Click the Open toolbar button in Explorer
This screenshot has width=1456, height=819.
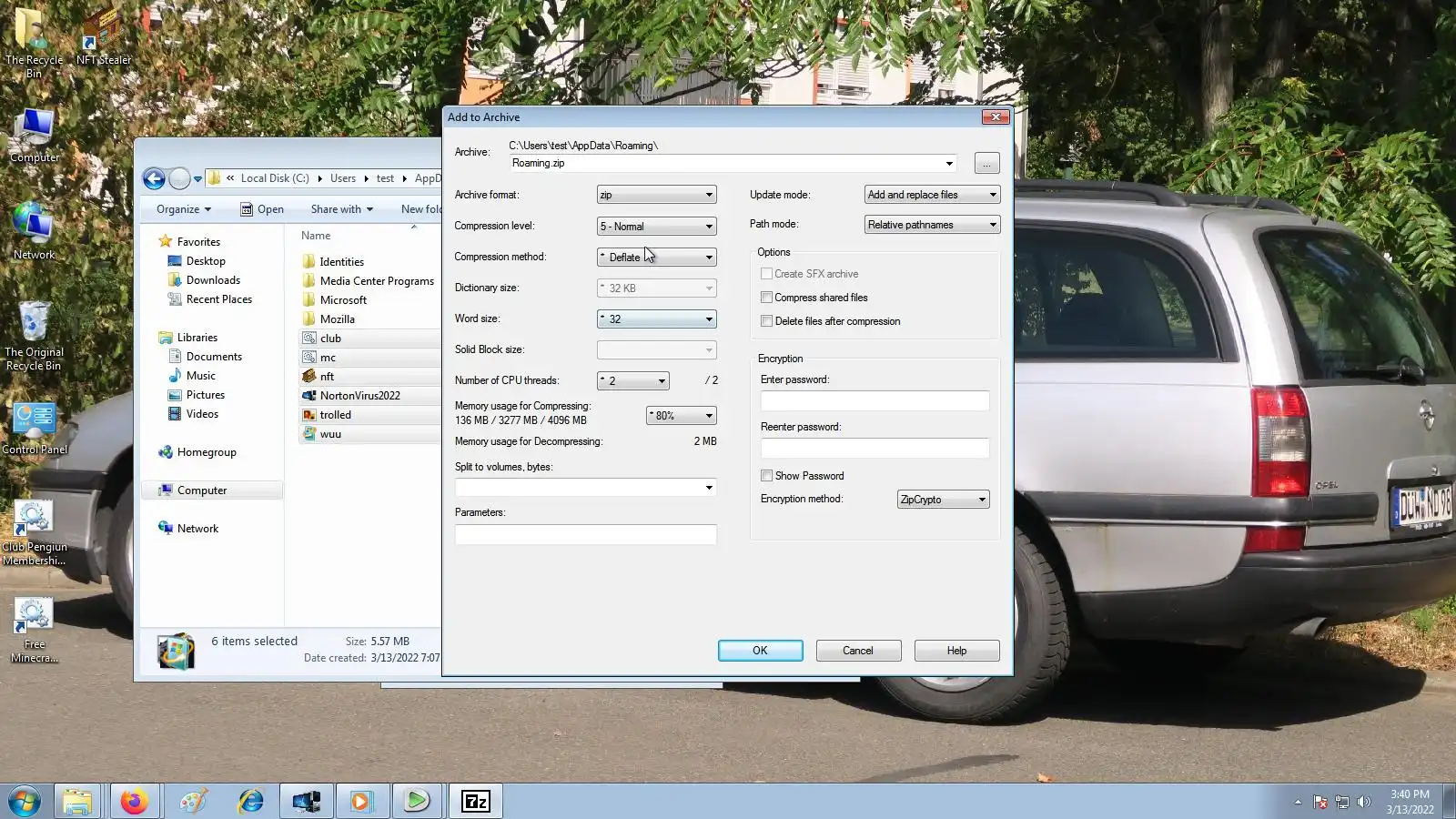(x=262, y=209)
